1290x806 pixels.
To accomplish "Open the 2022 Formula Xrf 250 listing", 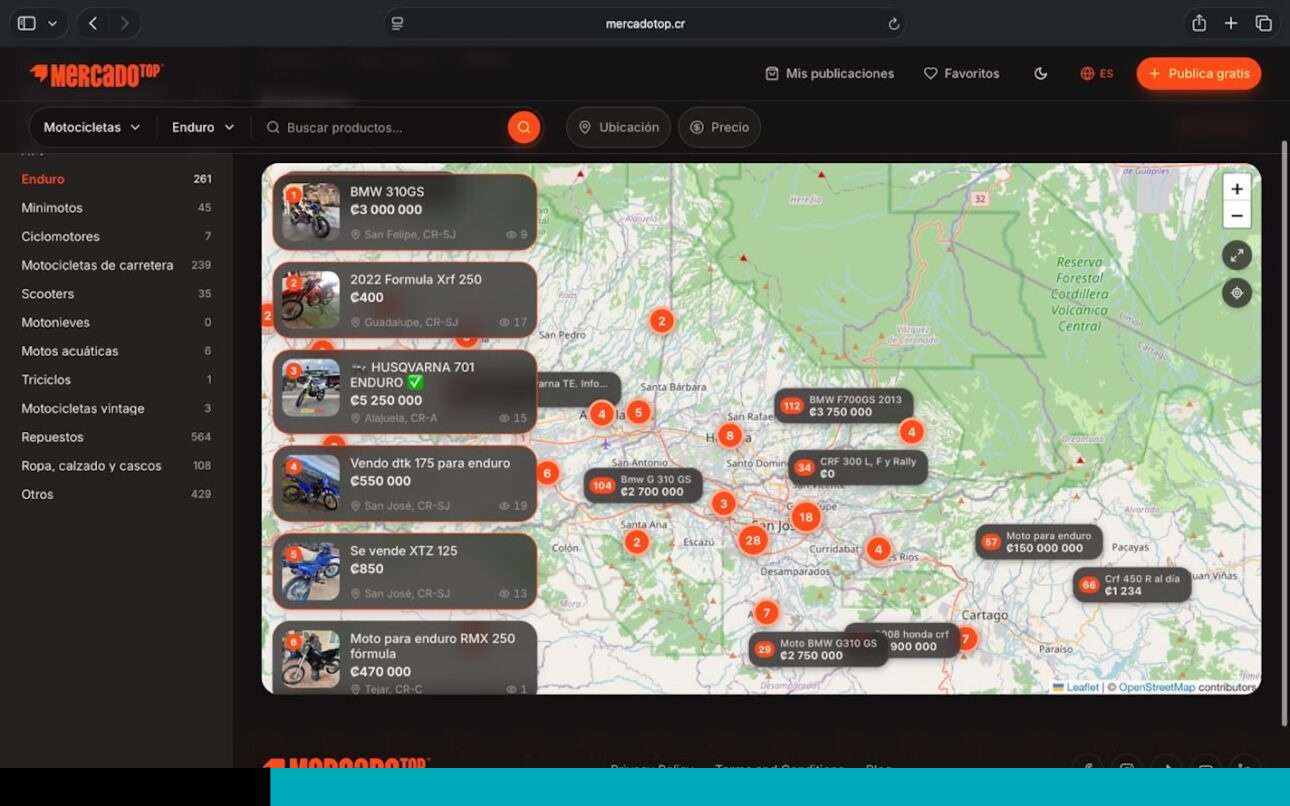I will (x=405, y=300).
